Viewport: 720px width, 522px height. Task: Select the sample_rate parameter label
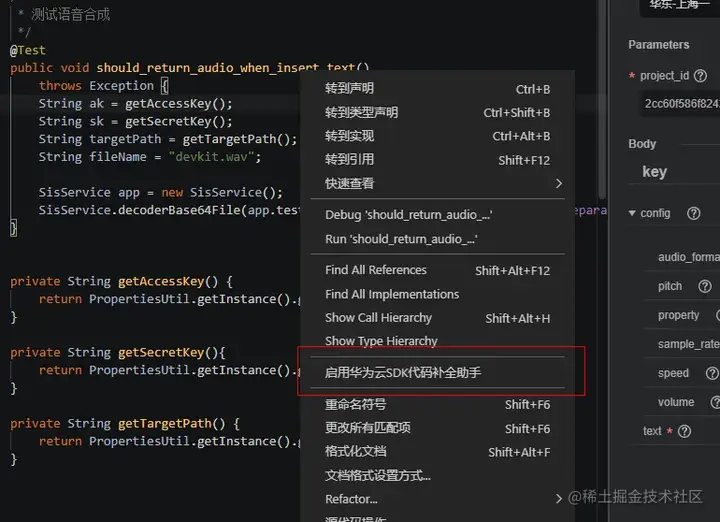[688, 344]
